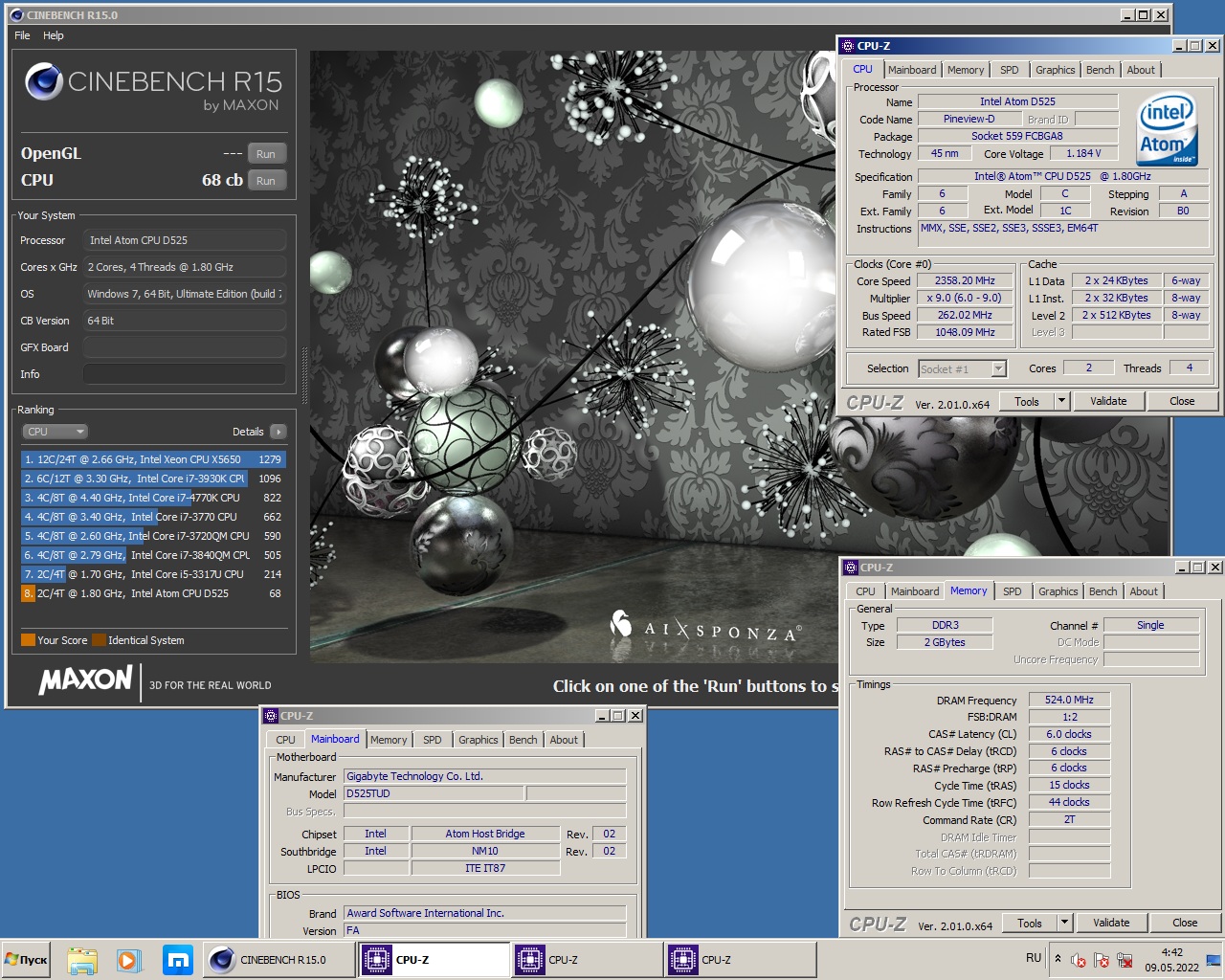Click the Cinebench R15 sphere logo
Image resolution: width=1225 pixels, height=980 pixels.
pos(44,82)
